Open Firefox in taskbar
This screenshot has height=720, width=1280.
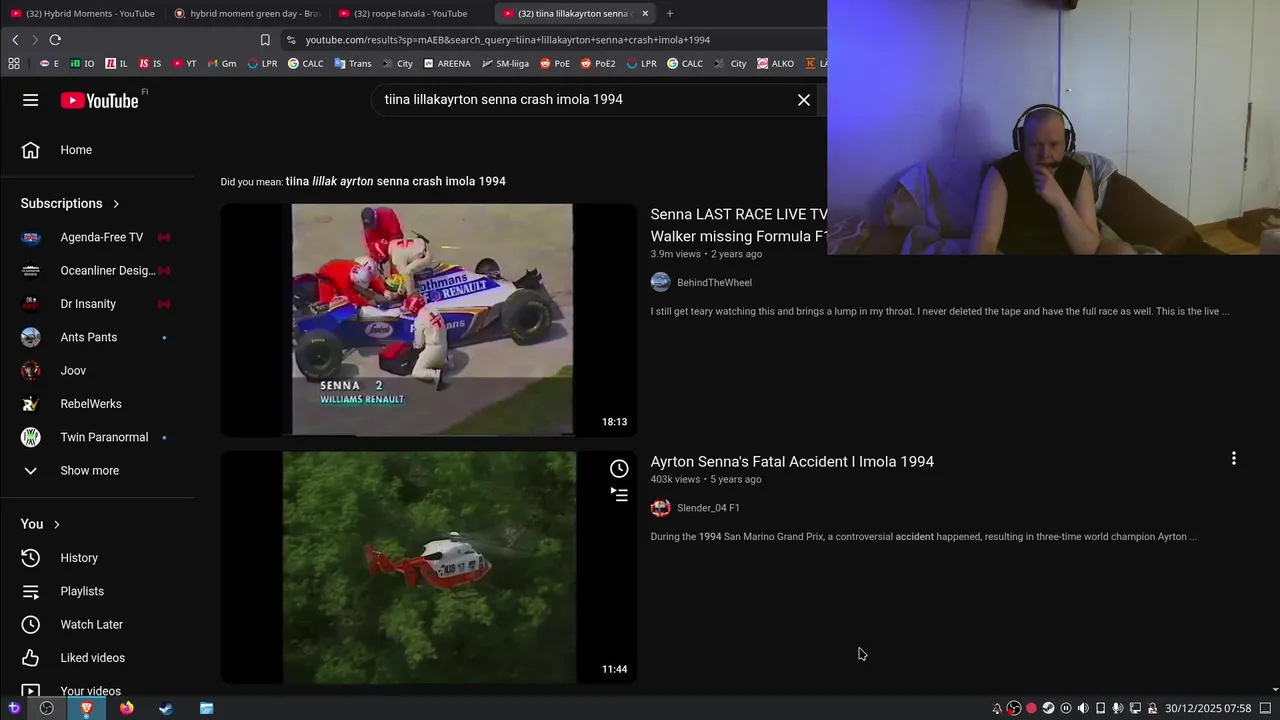point(126,708)
